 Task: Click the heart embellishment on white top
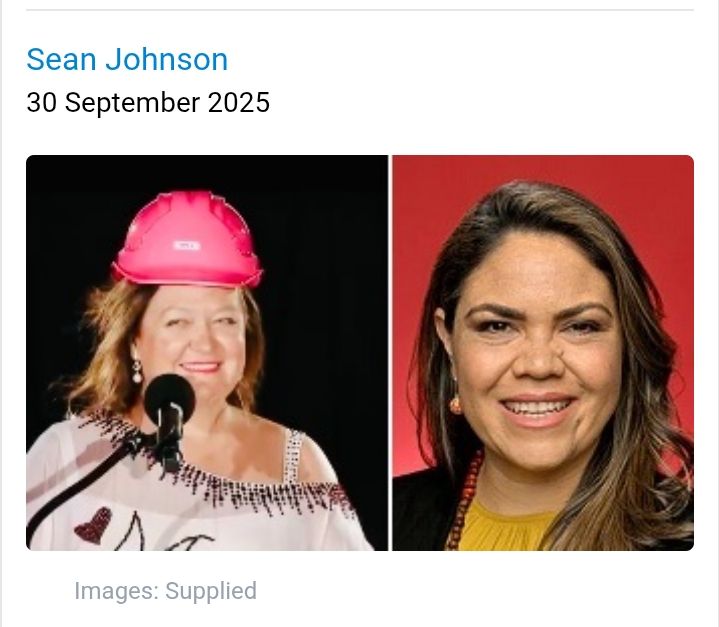[x=94, y=526]
